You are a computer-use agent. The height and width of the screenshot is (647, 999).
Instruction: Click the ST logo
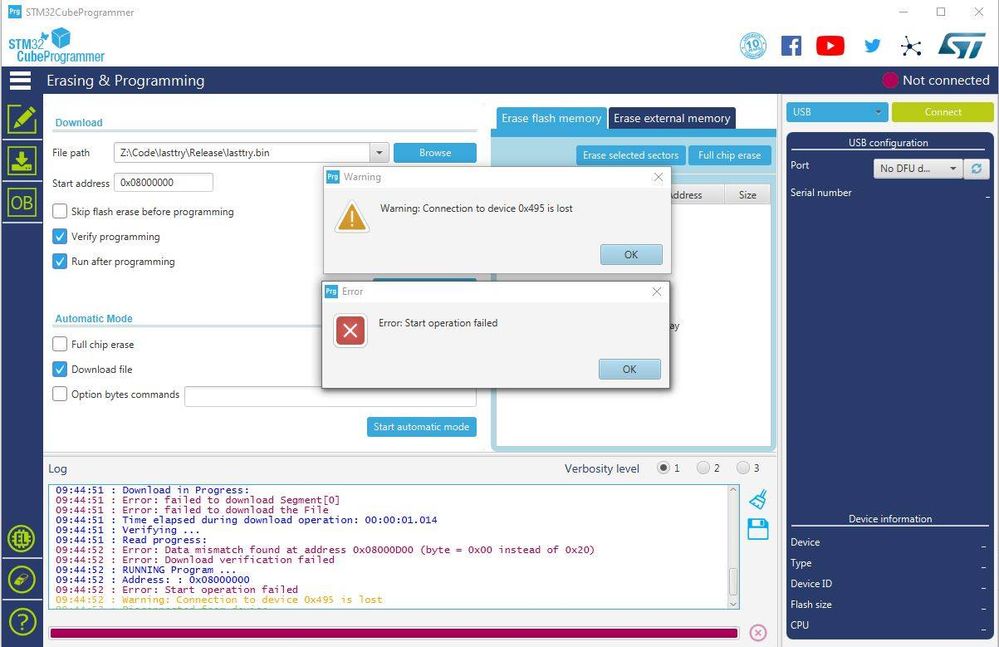coord(962,46)
